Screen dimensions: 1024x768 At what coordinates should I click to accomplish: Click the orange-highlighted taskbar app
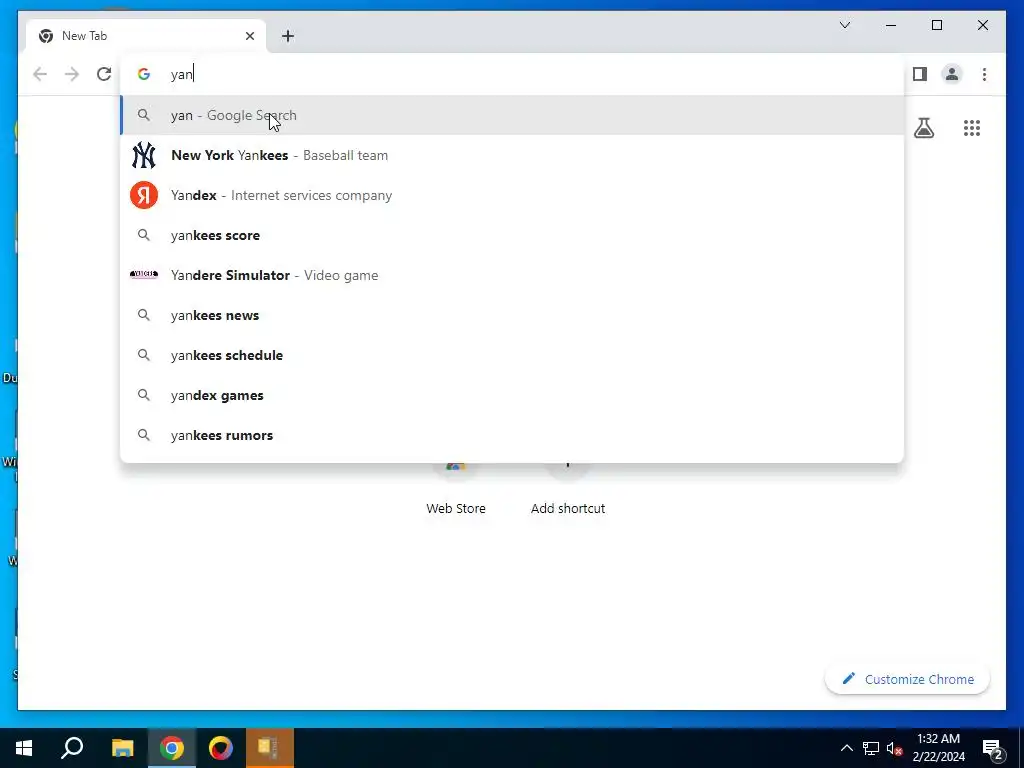pyautogui.click(x=270, y=748)
